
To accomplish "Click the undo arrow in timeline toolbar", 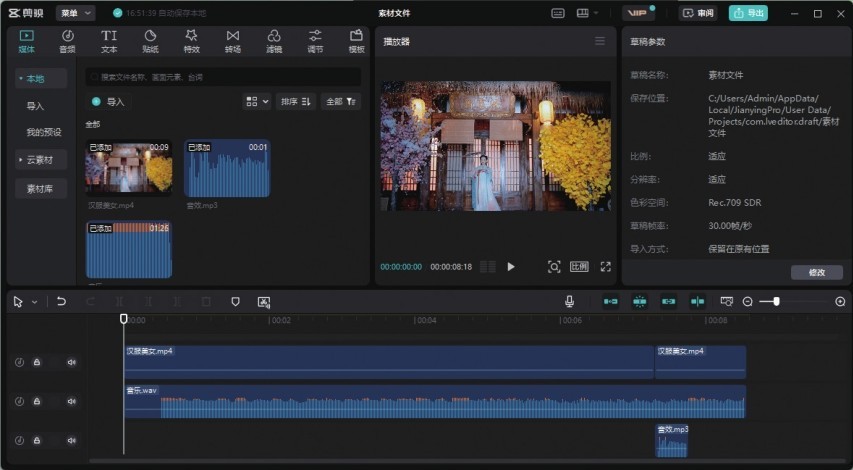I will click(x=61, y=301).
